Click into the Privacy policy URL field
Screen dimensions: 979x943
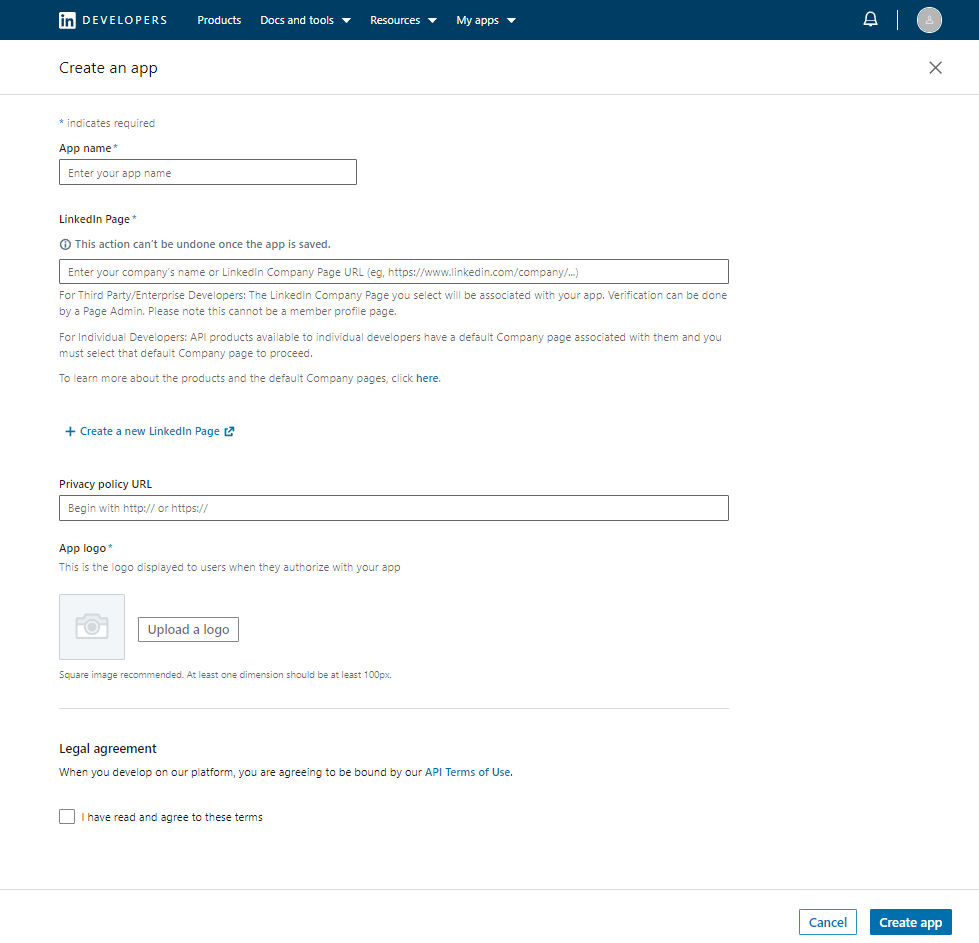[x=394, y=508]
